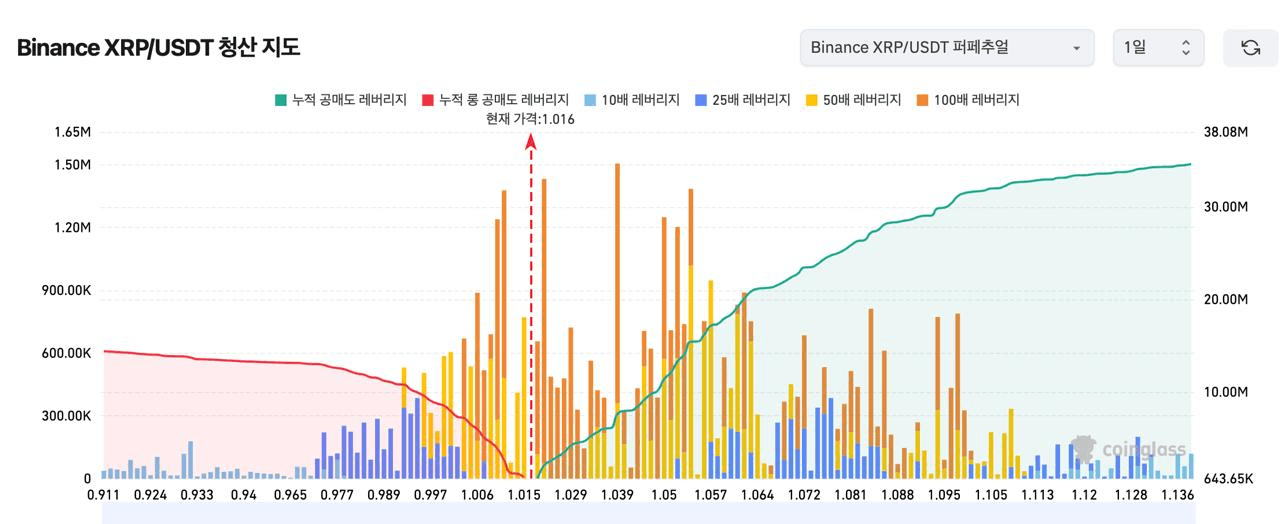
Task: Click the 1.081 price axis label
Action: click(x=850, y=494)
